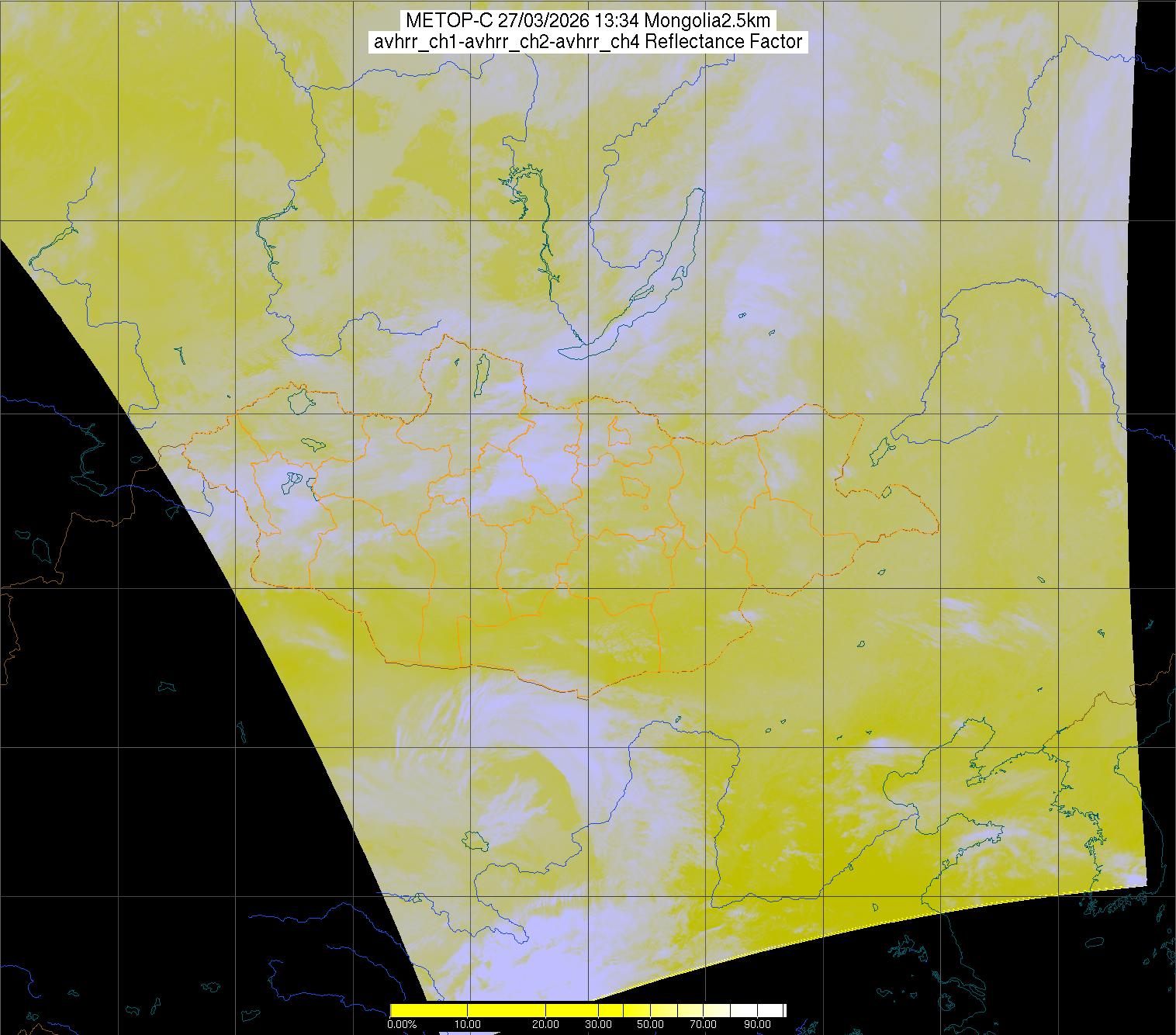The image size is (1176, 1035).
Task: Click the elongated green reservoir outline north of Mongolia
Action: 543,233
